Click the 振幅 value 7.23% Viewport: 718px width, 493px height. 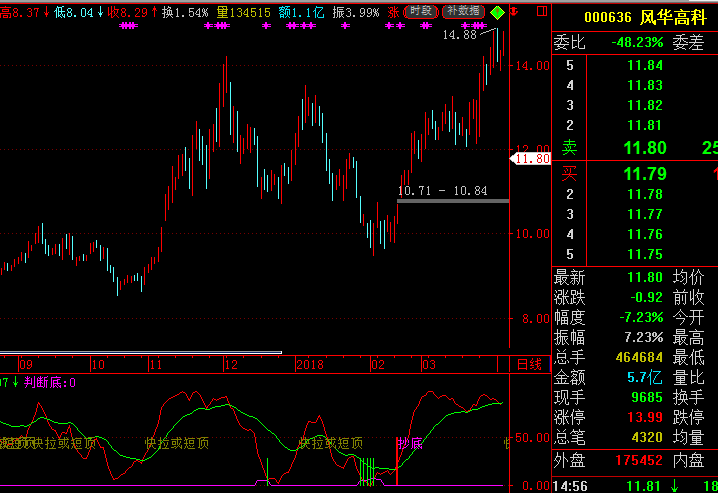pos(643,337)
